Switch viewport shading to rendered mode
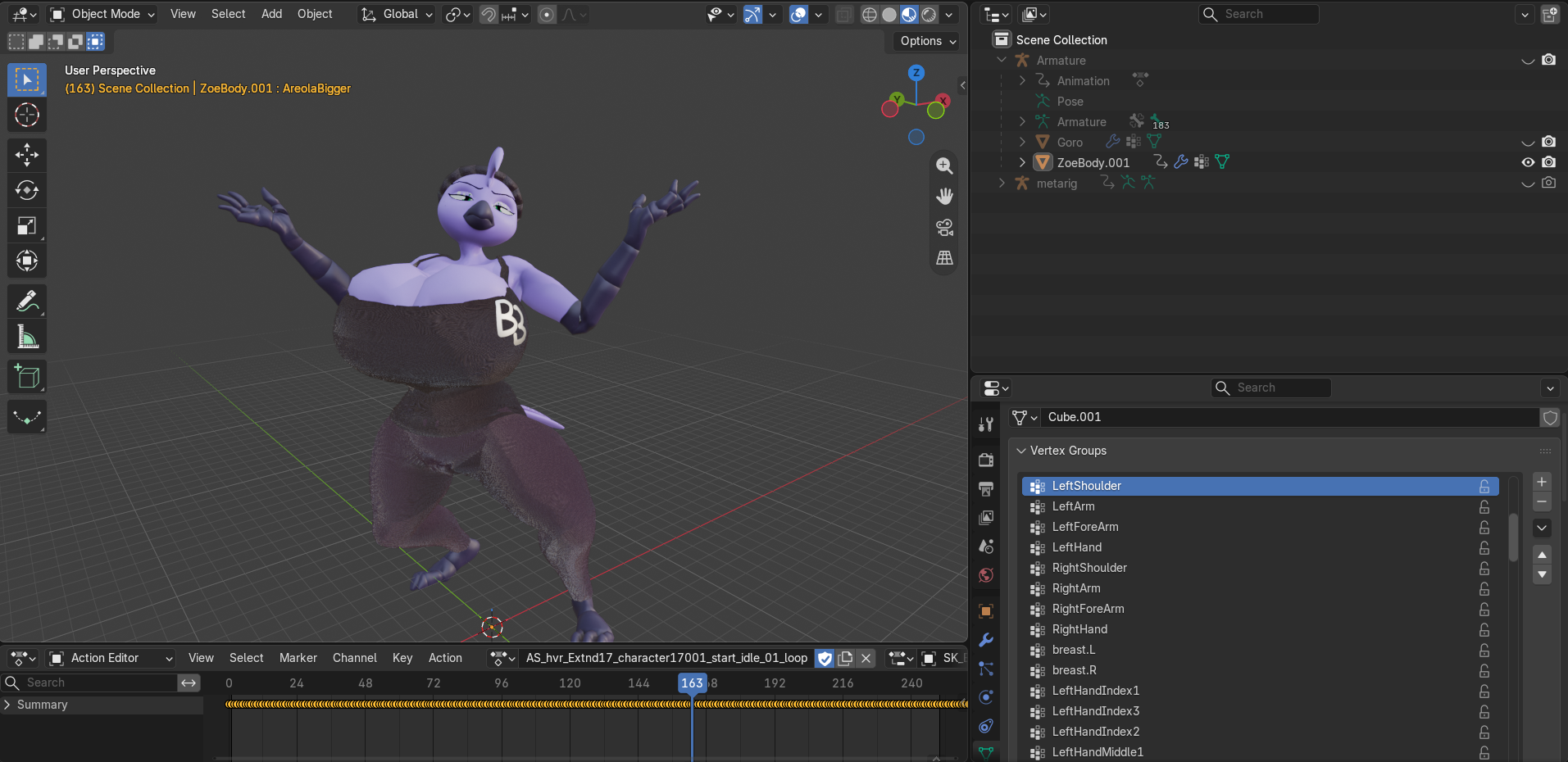Image resolution: width=1568 pixels, height=762 pixels. [x=929, y=14]
